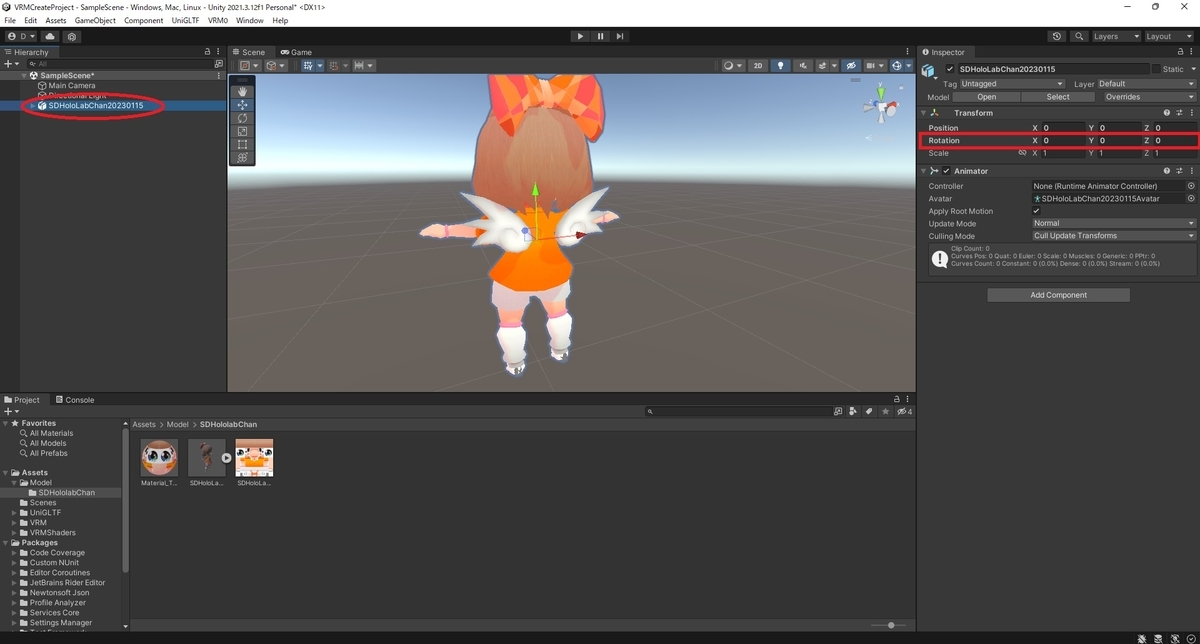Select the Rect tool
This screenshot has height=644, width=1200.
[x=242, y=144]
